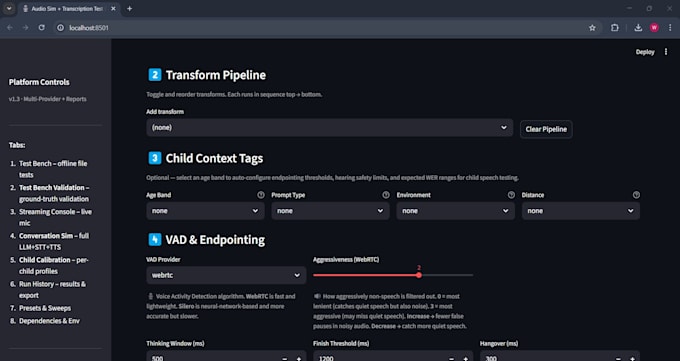Increase Thinking Window with plus button
The height and width of the screenshot is (361, 680).
(299, 358)
